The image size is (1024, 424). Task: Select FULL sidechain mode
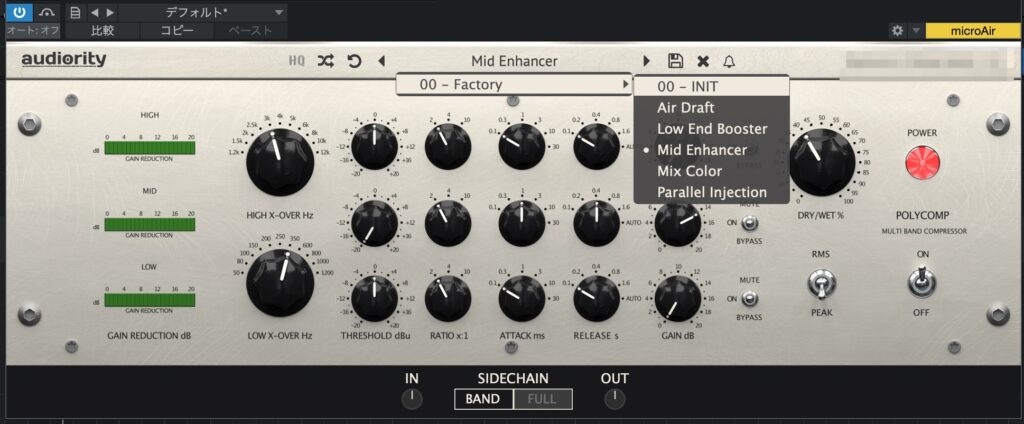coord(543,399)
